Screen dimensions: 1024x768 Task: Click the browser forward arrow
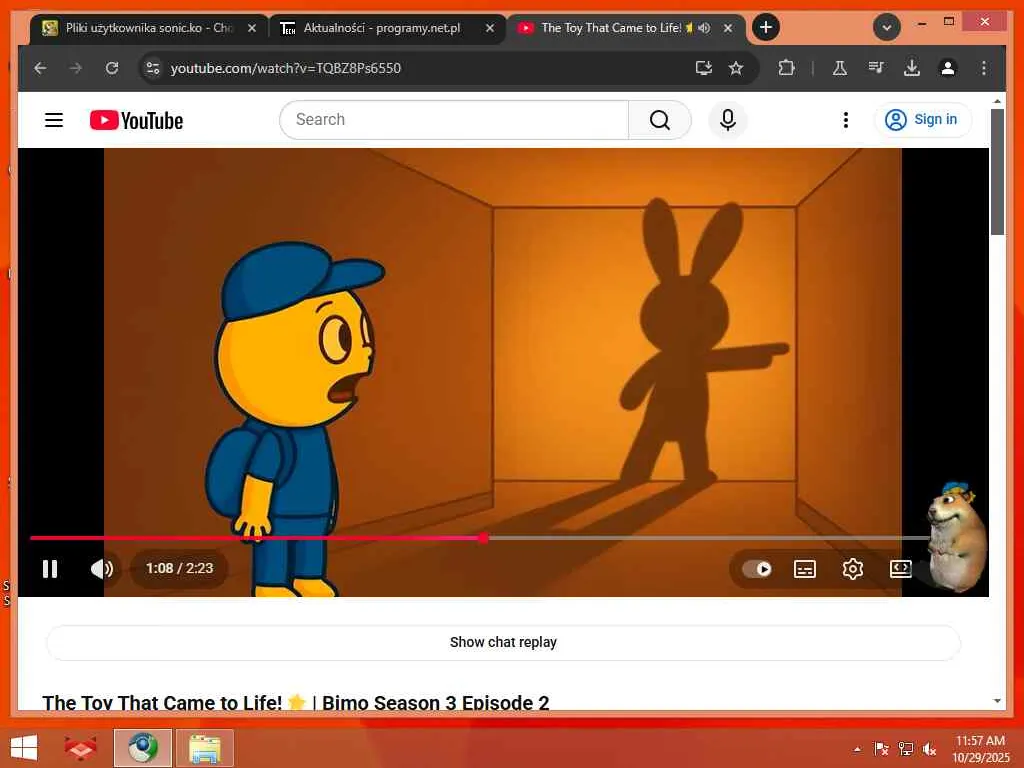pos(76,68)
